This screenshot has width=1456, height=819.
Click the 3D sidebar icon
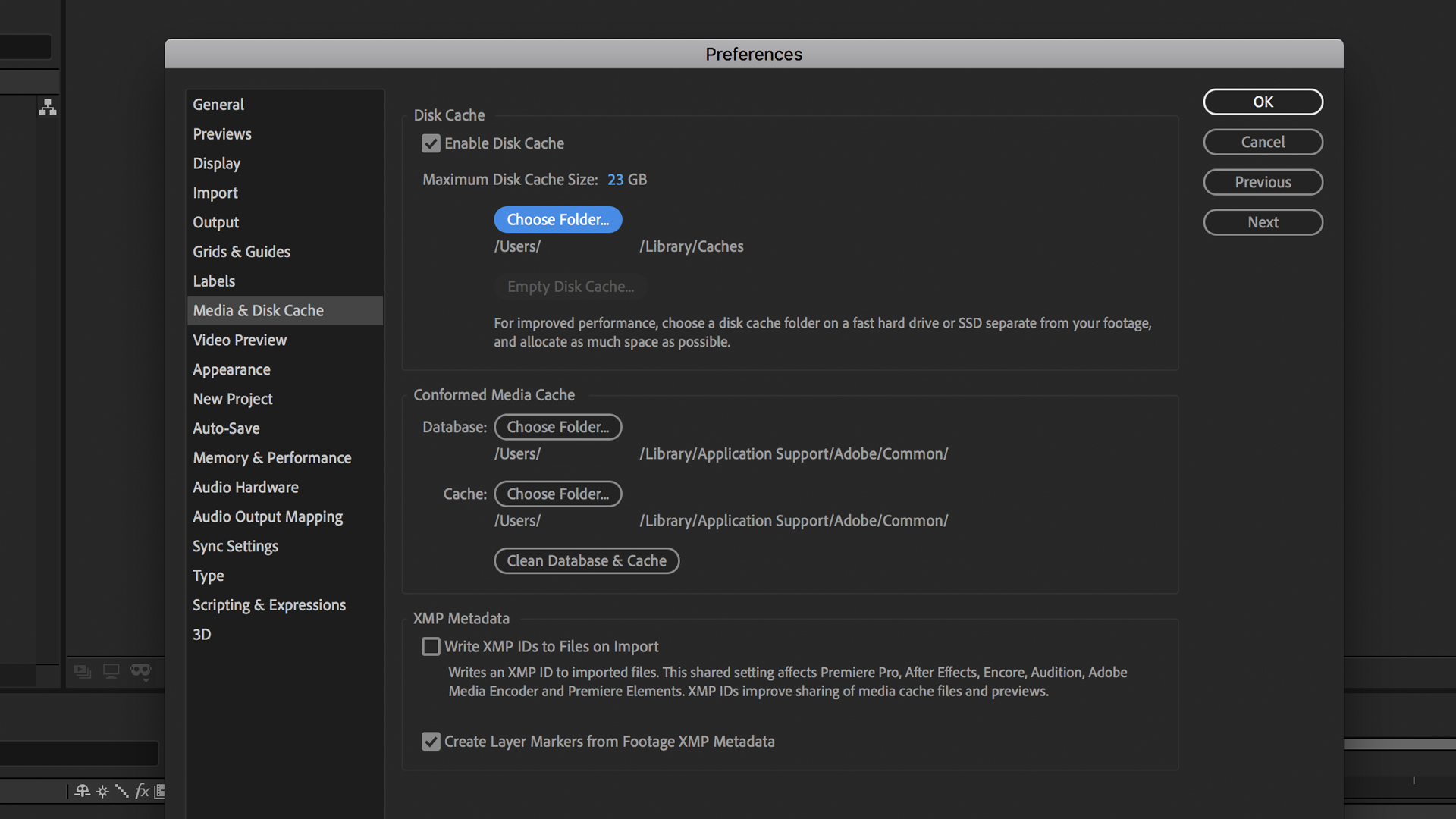(200, 634)
